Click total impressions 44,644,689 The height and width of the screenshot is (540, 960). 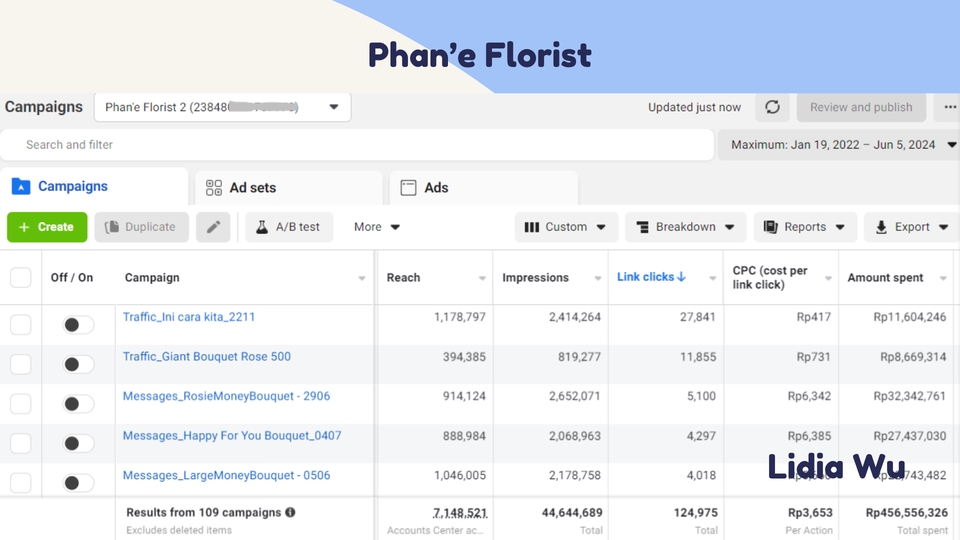572,512
